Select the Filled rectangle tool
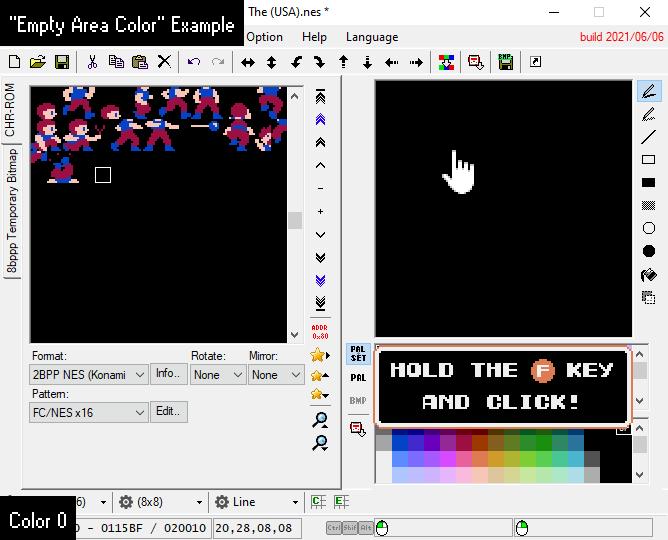Screen dimensions: 668x540 [649, 183]
